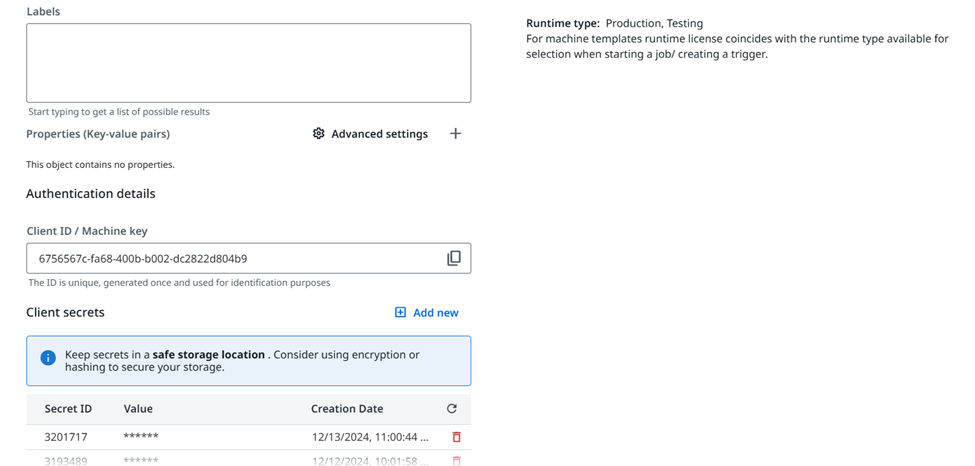Screen dimensions: 975x466
Task: Delete secret 3201717 with trash icon
Action: click(x=456, y=437)
